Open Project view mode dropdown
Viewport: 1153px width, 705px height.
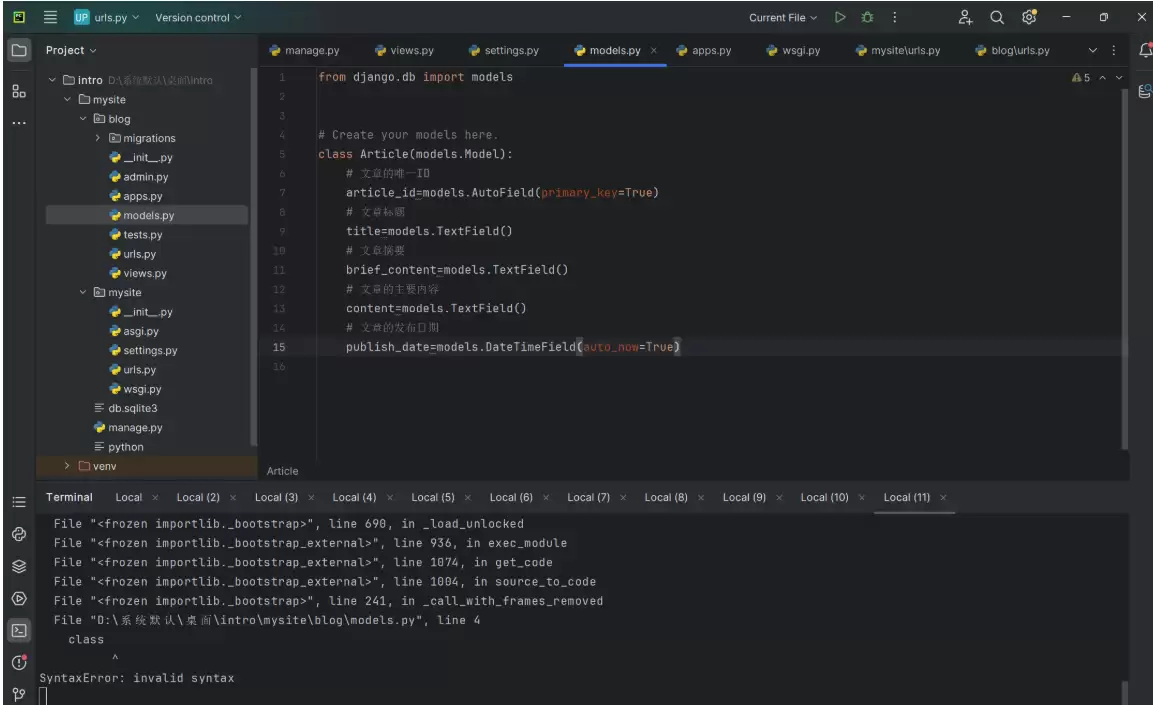pos(71,50)
